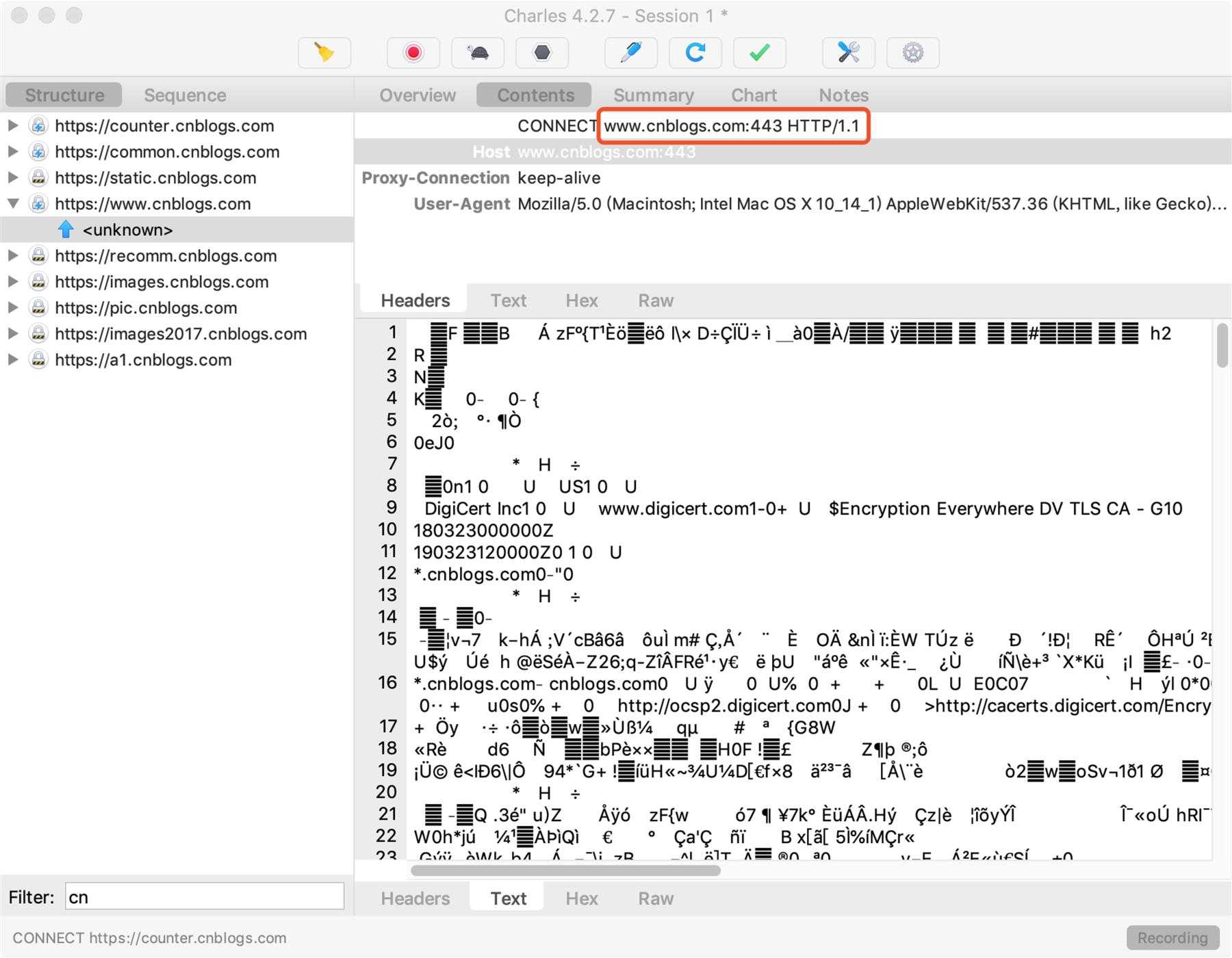The height and width of the screenshot is (958, 1232).
Task: Expand the a1.cnblogs.com host node
Action: pos(13,360)
